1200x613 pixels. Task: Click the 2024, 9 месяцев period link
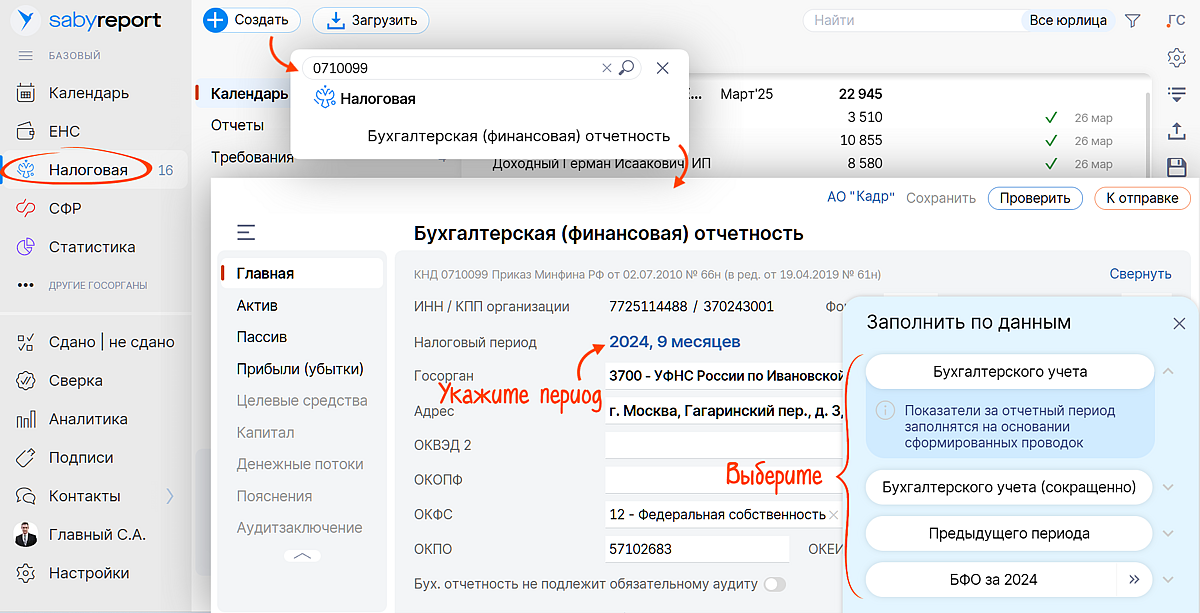[x=675, y=342]
